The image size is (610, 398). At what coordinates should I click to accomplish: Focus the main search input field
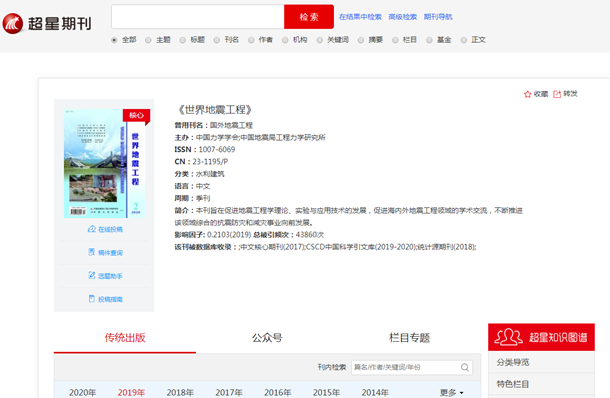tap(198, 17)
